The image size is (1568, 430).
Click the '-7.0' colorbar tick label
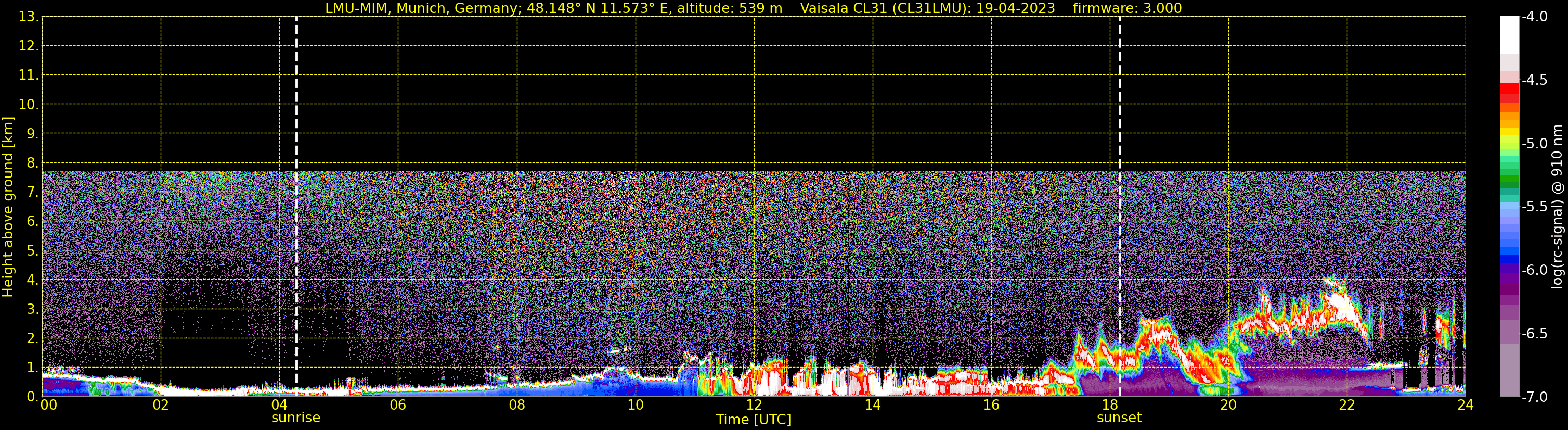tap(1534, 397)
